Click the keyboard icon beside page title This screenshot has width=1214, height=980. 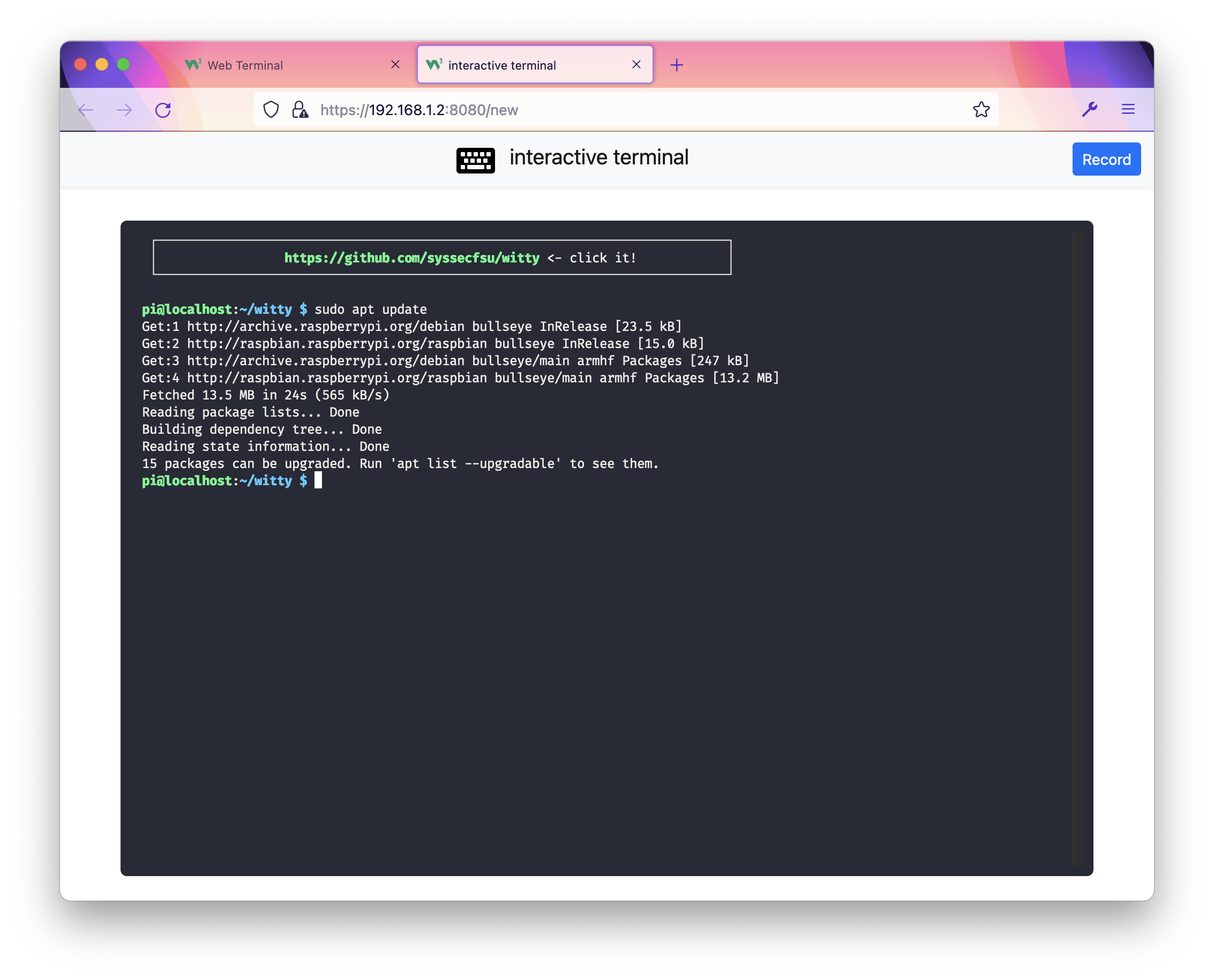click(475, 160)
